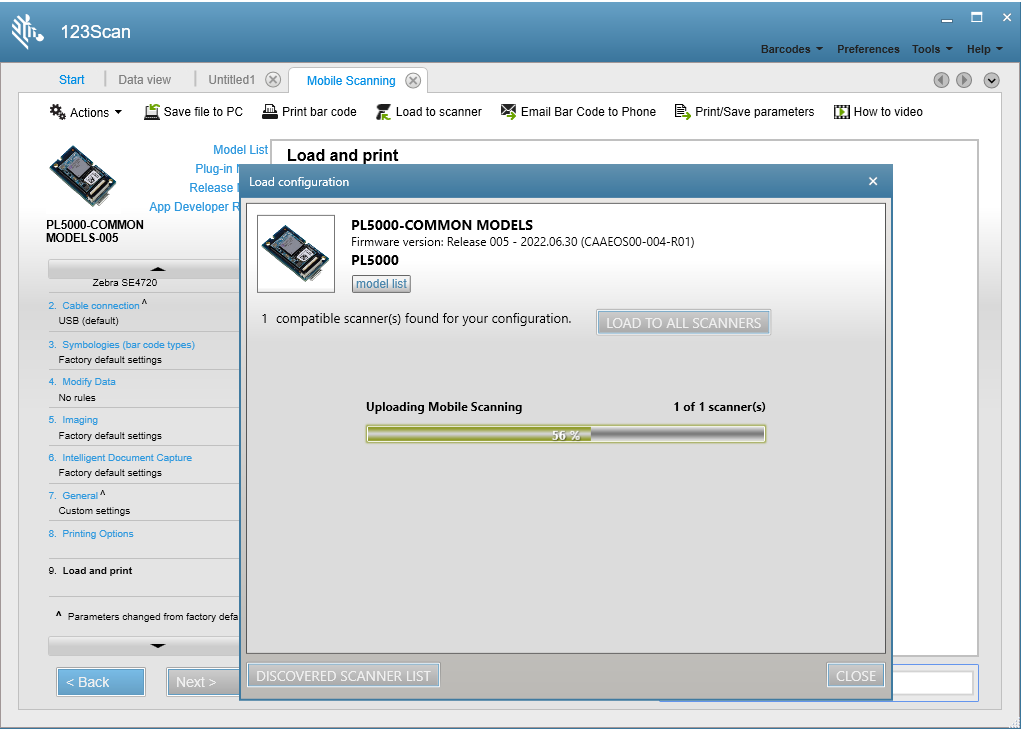Click the Firmware version line in dialog
This screenshot has width=1021, height=729.
pyautogui.click(x=522, y=242)
